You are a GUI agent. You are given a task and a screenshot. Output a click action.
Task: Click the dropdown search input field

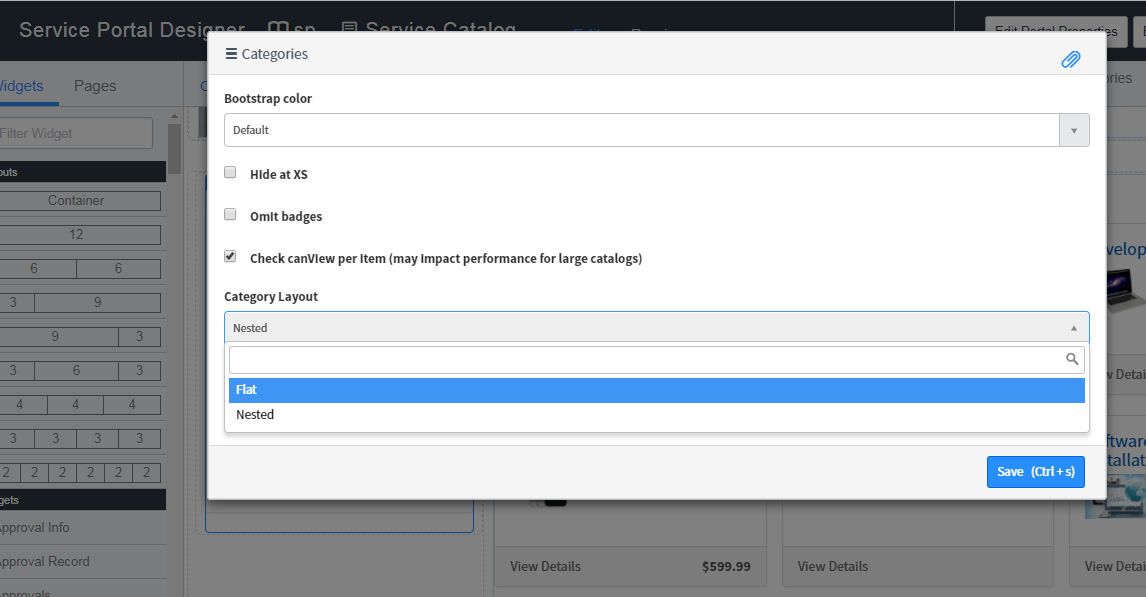[647, 360]
